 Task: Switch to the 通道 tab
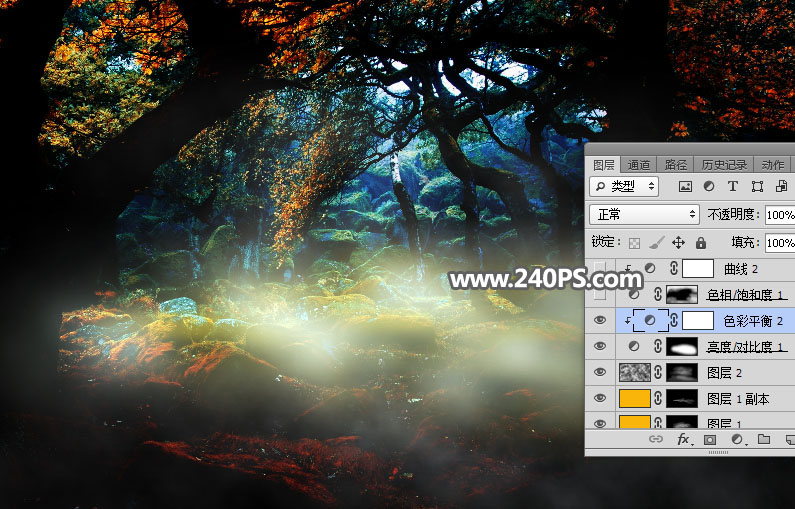pyautogui.click(x=638, y=165)
